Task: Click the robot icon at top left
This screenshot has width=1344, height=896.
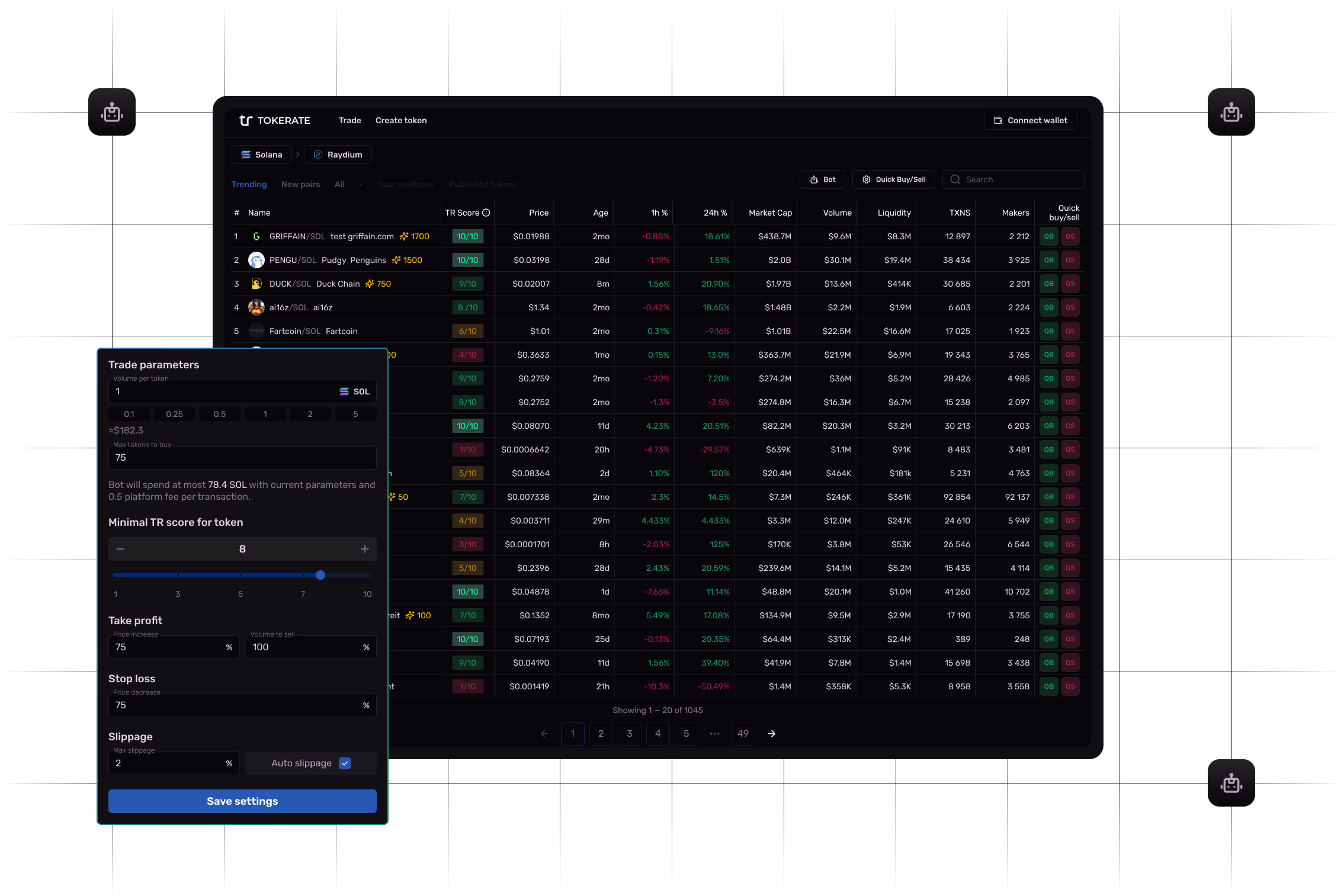Action: pos(112,112)
